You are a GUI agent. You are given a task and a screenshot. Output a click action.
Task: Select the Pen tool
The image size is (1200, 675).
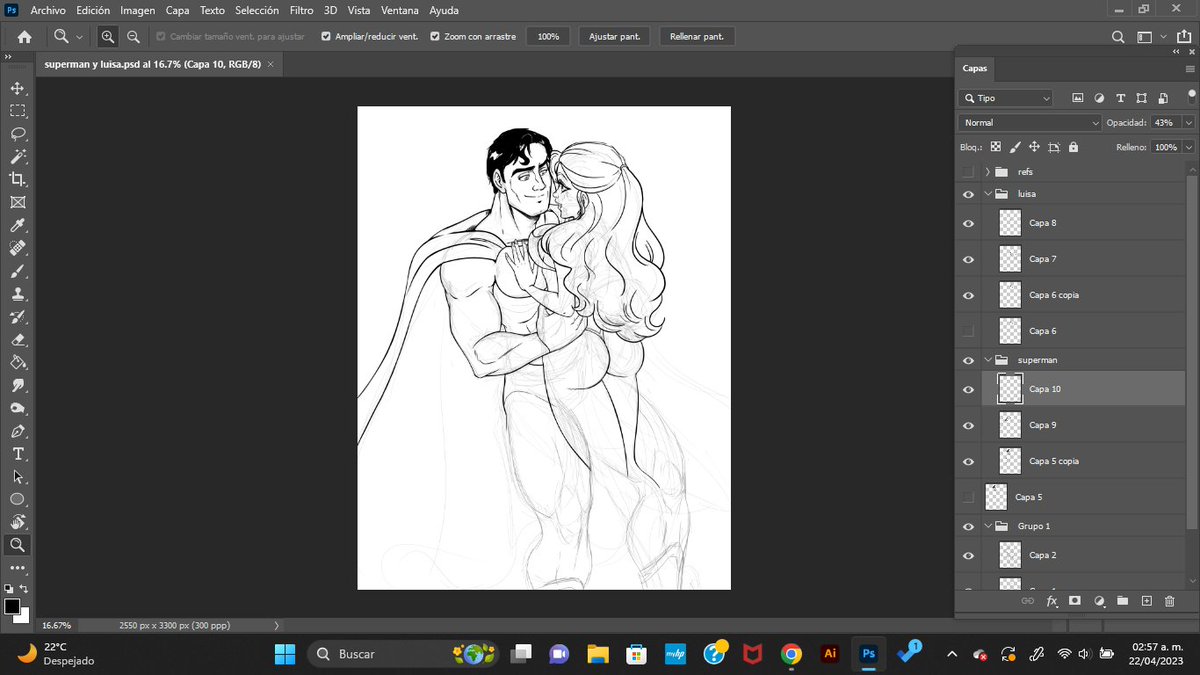[x=17, y=431]
